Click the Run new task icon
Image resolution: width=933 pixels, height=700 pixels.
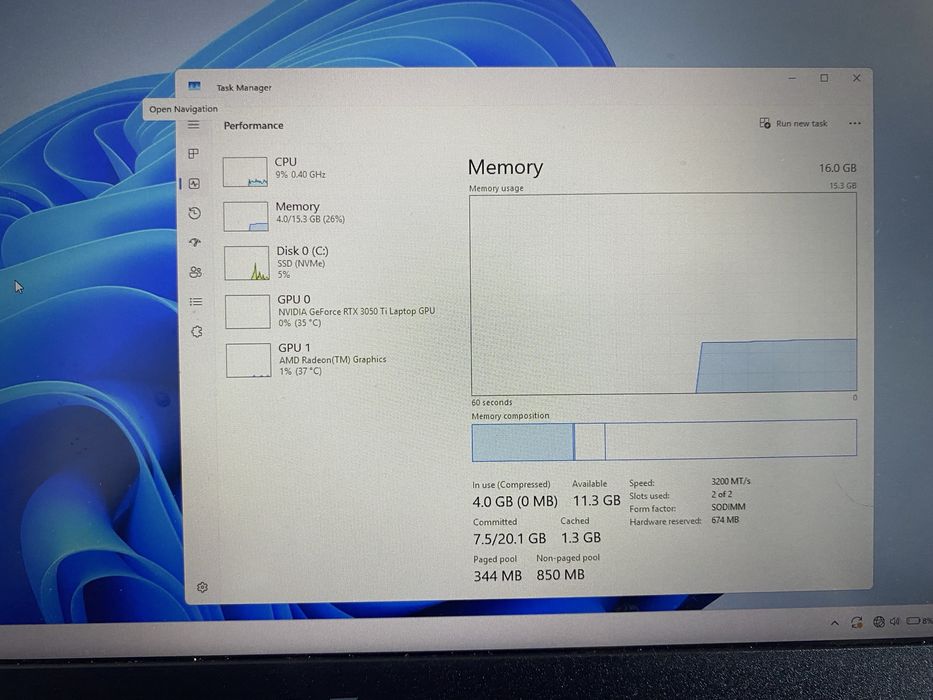765,123
